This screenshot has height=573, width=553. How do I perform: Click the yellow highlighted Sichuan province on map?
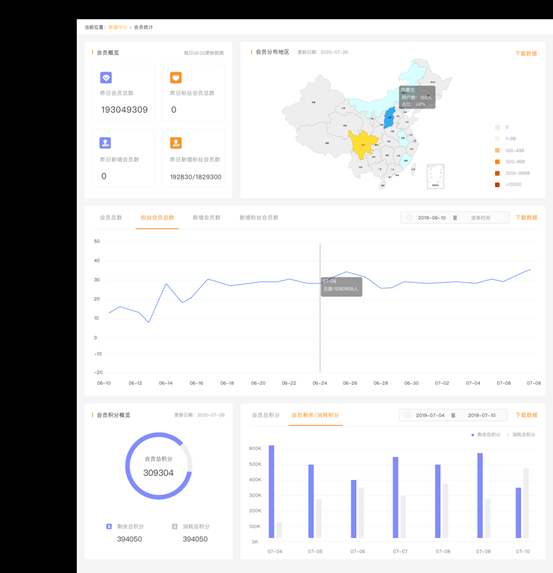click(362, 144)
